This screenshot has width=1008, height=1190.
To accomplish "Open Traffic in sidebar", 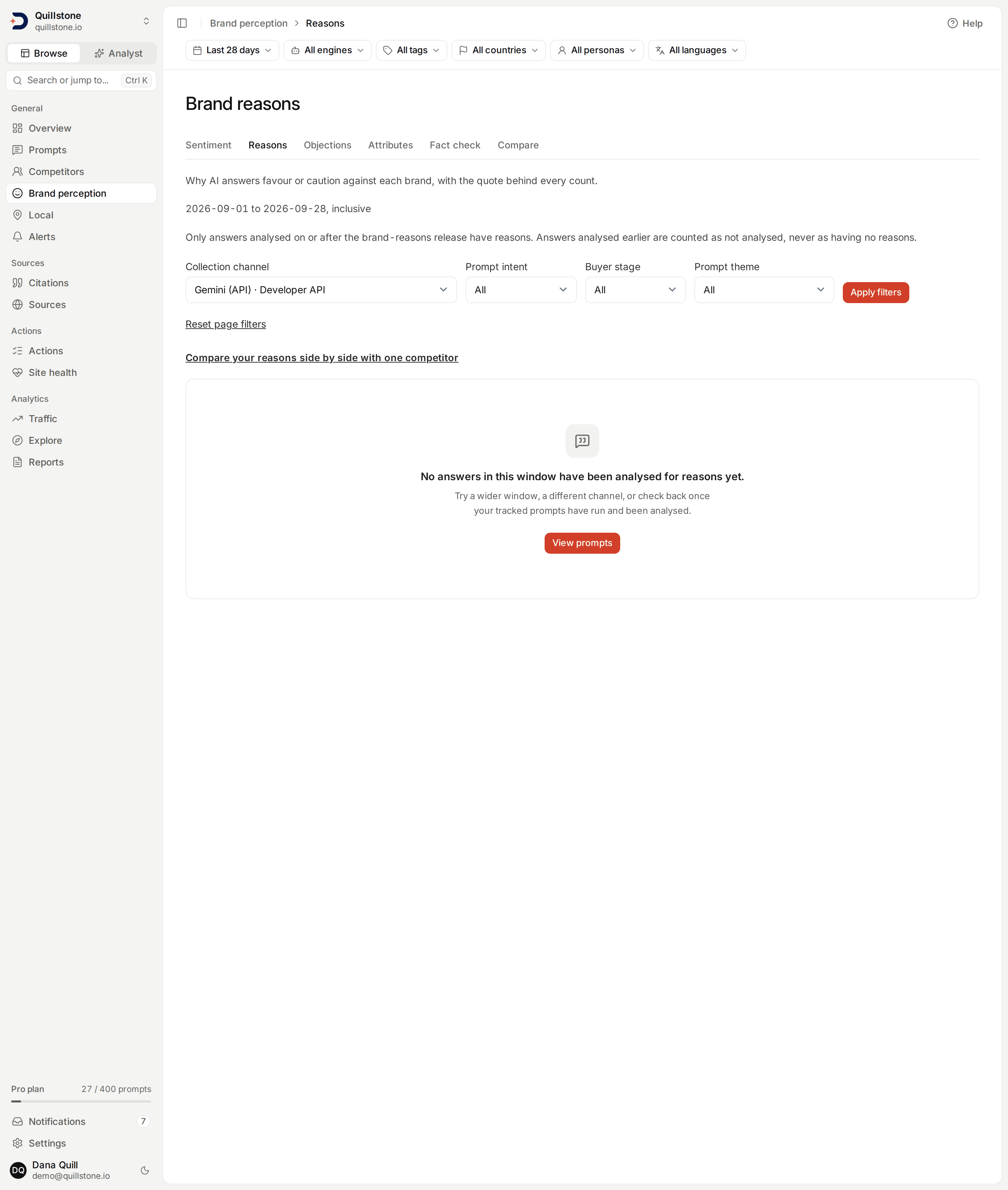I will pos(81,419).
